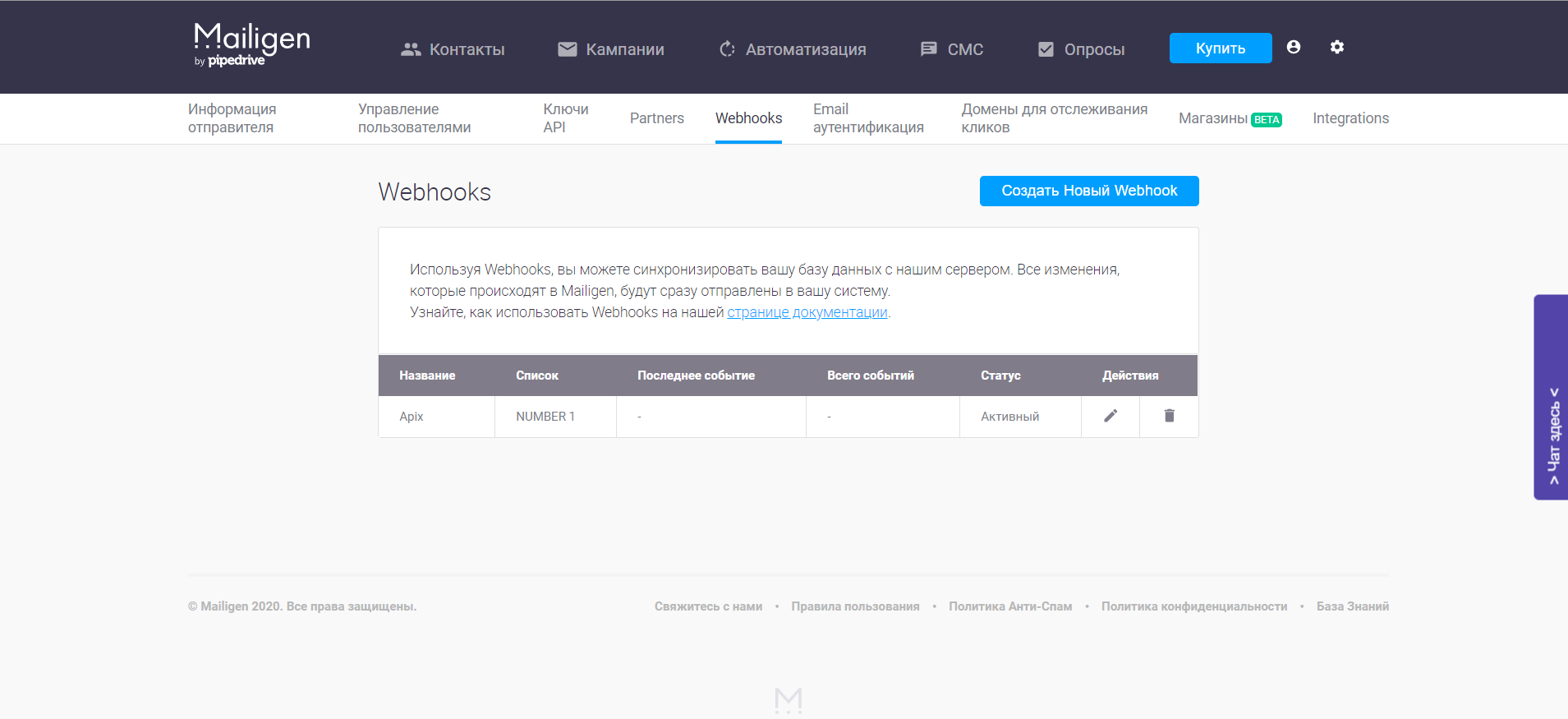Click Создать Новый Webhook button
This screenshot has height=719, width=1568.
point(1089,191)
